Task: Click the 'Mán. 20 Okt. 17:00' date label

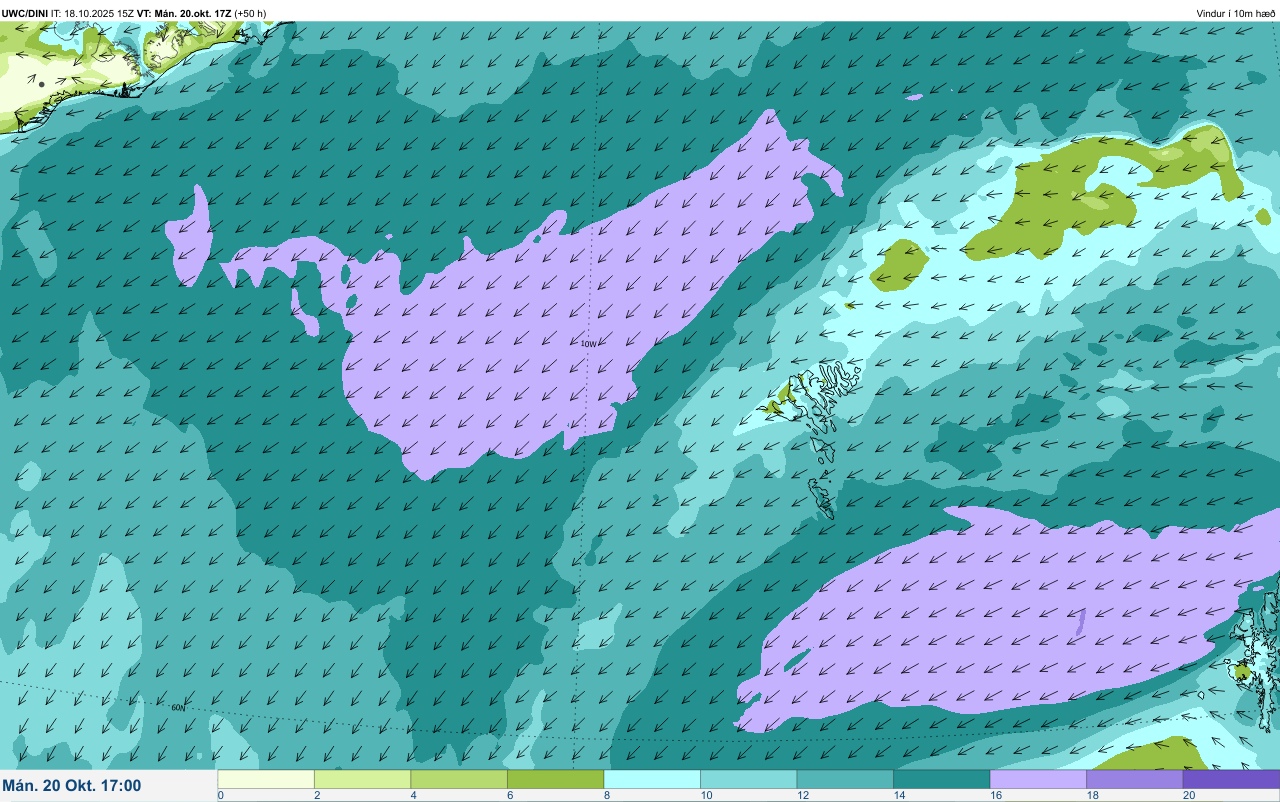Action: [x=72, y=786]
